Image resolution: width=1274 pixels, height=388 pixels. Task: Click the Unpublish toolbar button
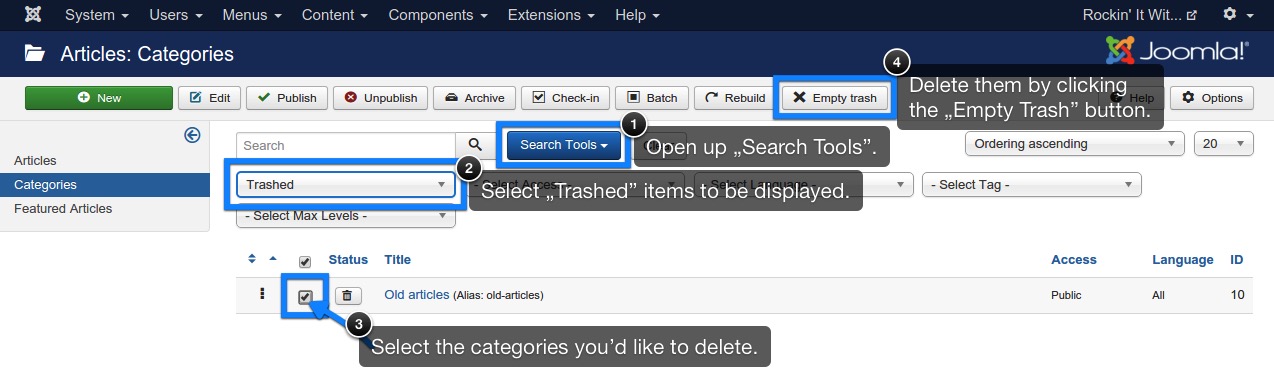coord(381,98)
